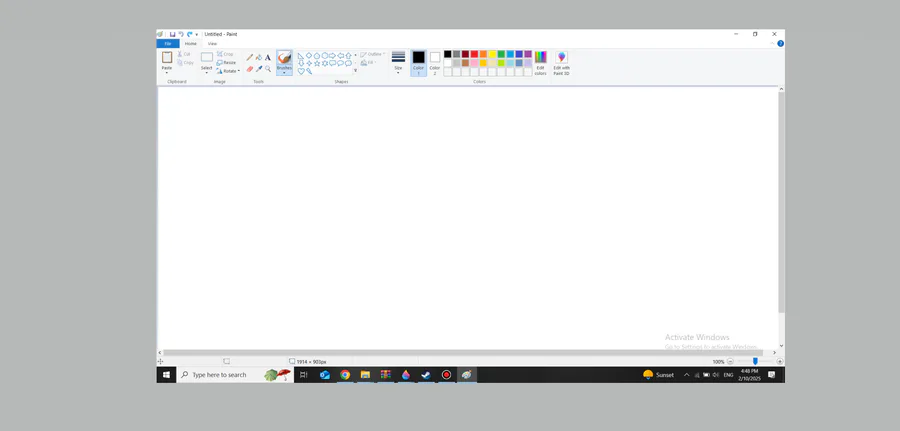This screenshot has width=900, height=431.
Task: Click the zoom out minus button
Action: coord(730,362)
